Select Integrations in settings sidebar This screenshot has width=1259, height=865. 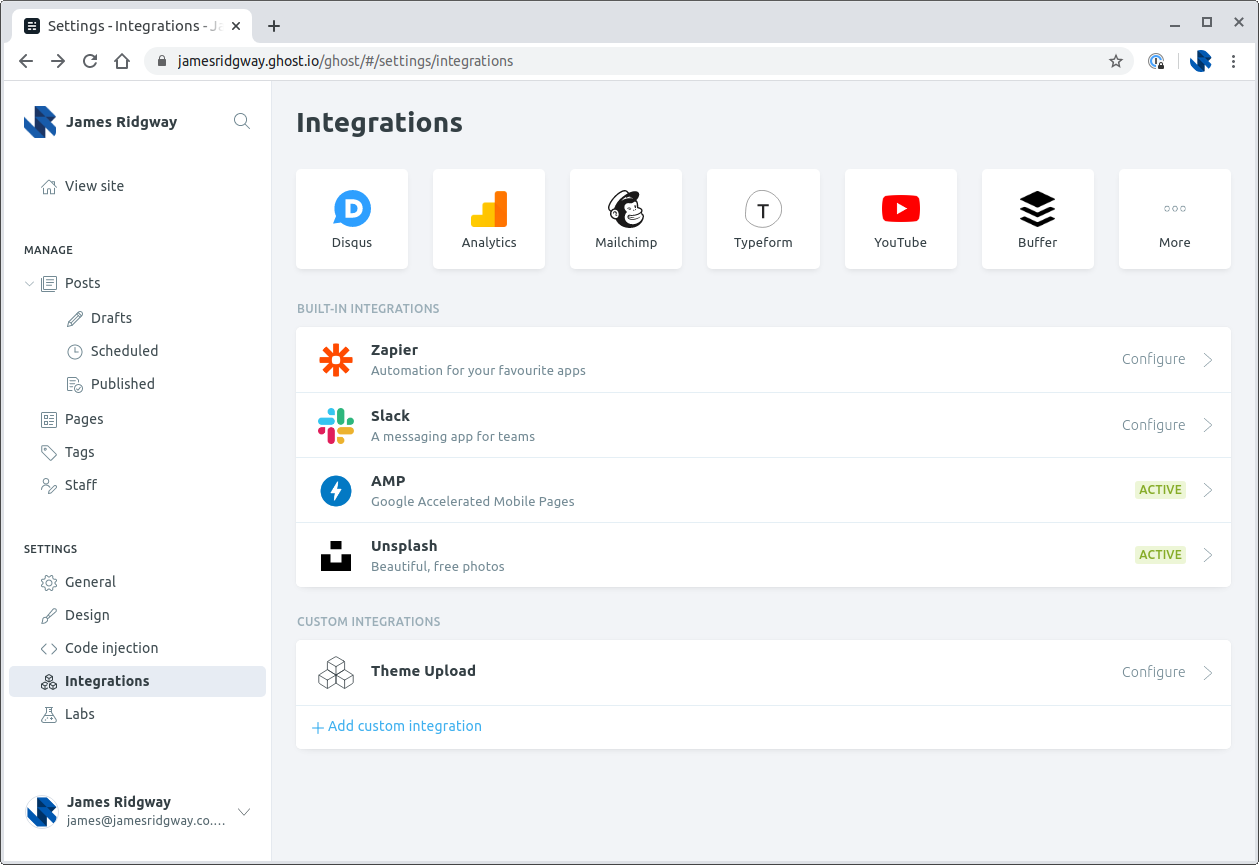pyautogui.click(x=138, y=681)
